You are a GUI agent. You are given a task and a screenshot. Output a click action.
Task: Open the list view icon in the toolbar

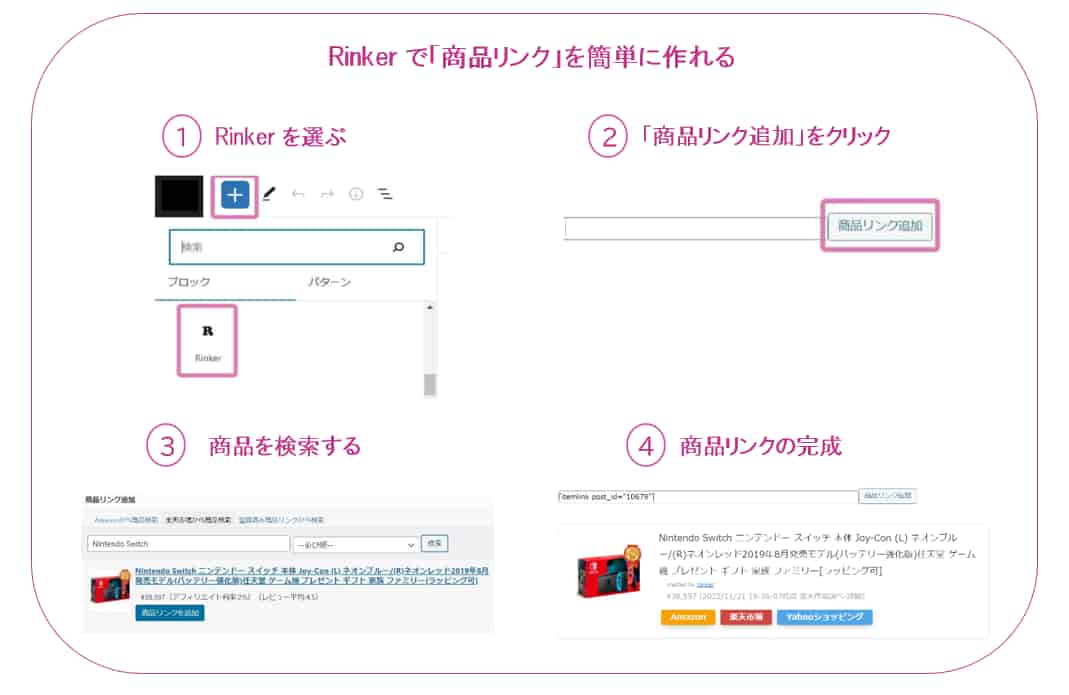pos(384,194)
